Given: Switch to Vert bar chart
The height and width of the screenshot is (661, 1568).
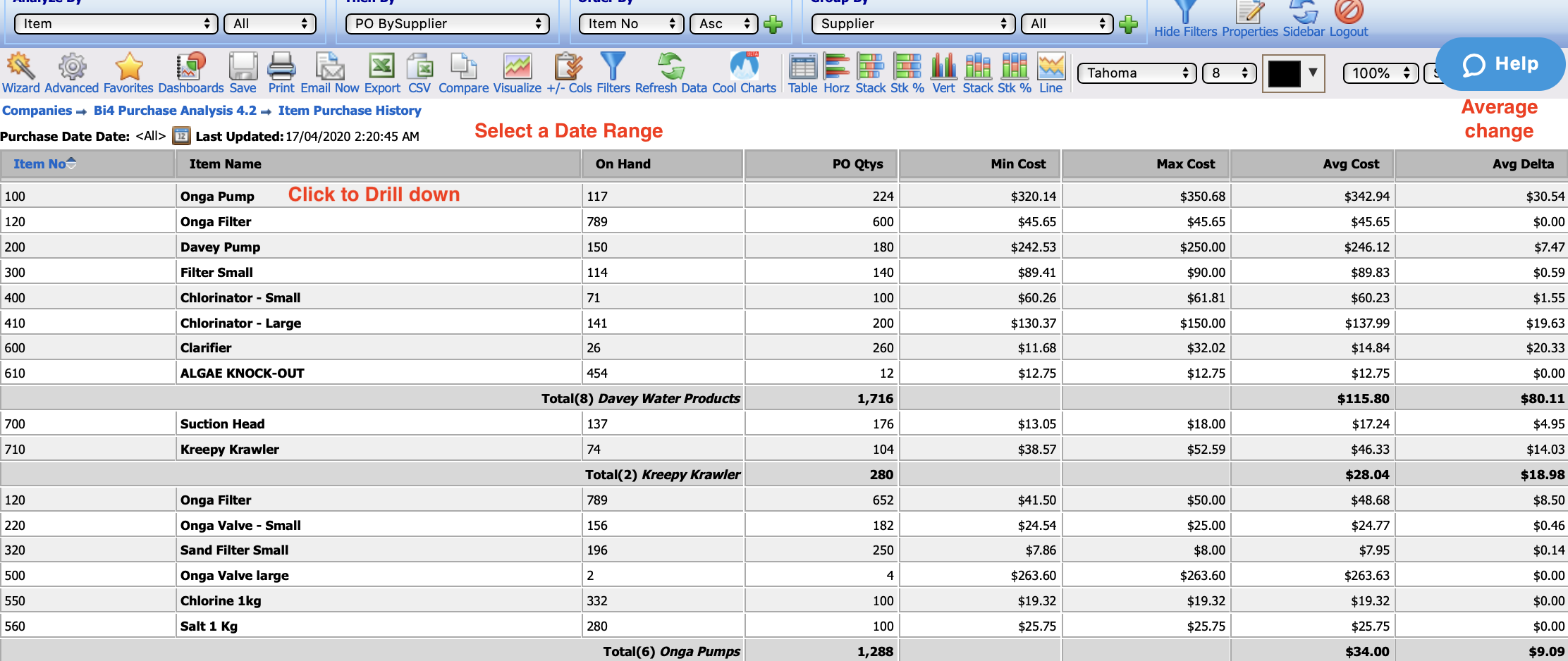Looking at the screenshot, I should (943, 73).
